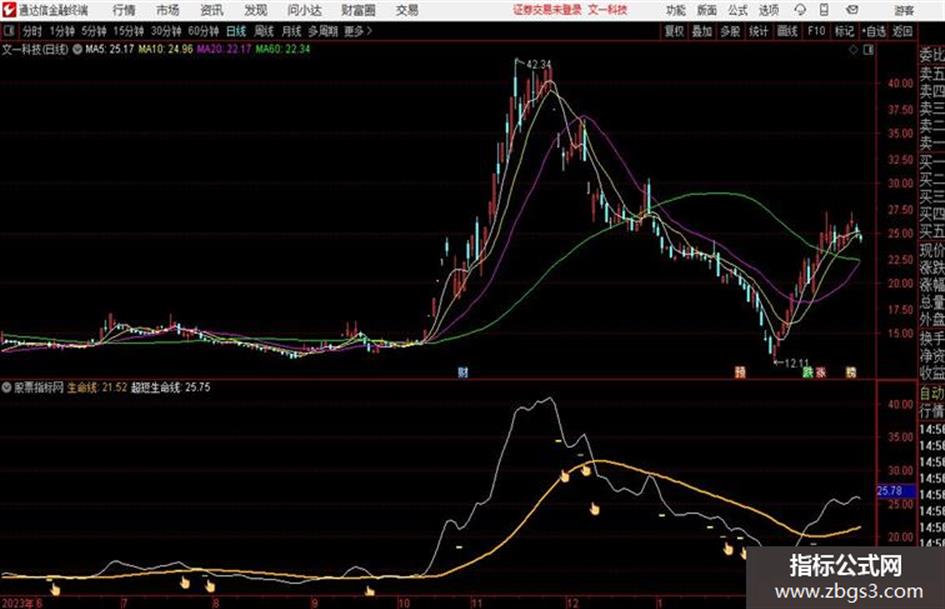The width and height of the screenshot is (945, 609).
Task: Open the 市场 menu
Action: (x=168, y=10)
